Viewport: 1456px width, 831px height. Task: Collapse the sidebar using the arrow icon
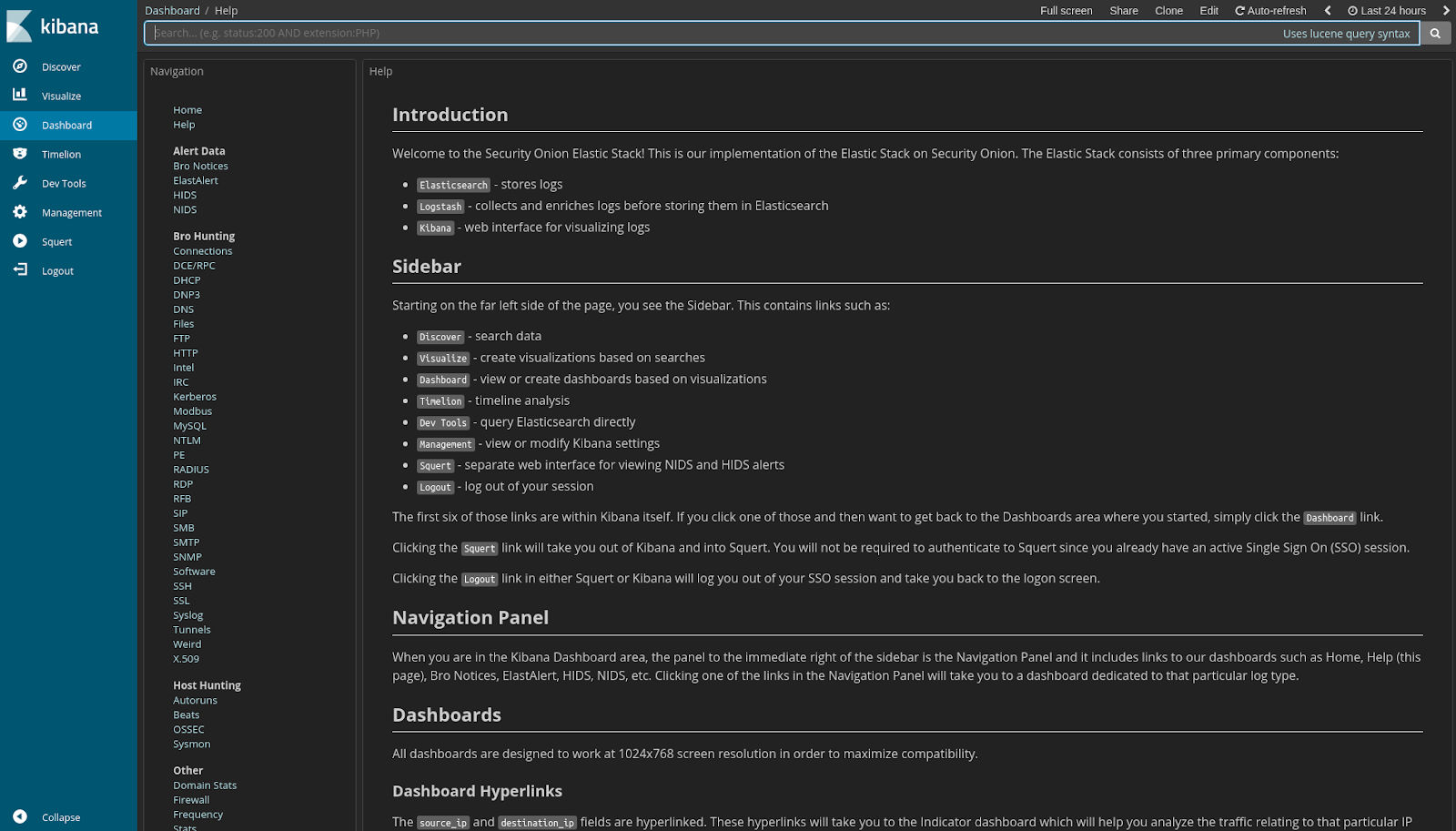click(20, 817)
